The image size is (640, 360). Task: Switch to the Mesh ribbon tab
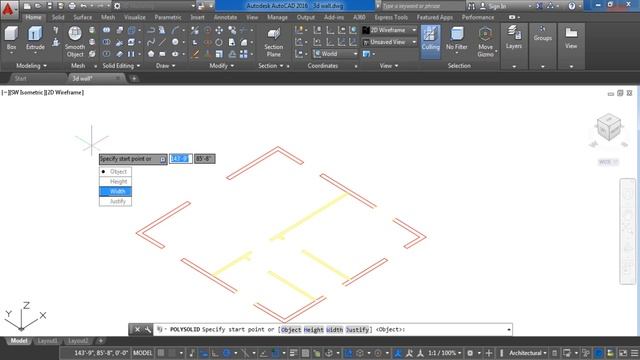point(108,17)
